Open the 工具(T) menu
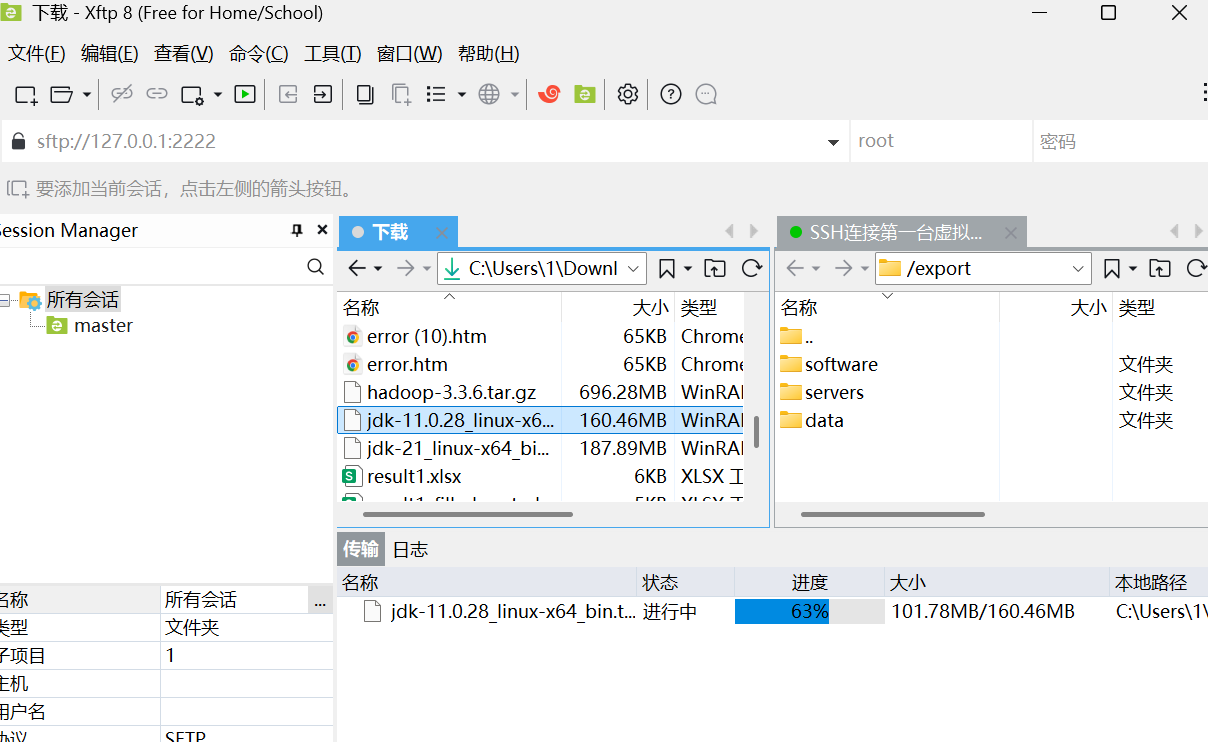This screenshot has width=1208, height=742. 332,53
